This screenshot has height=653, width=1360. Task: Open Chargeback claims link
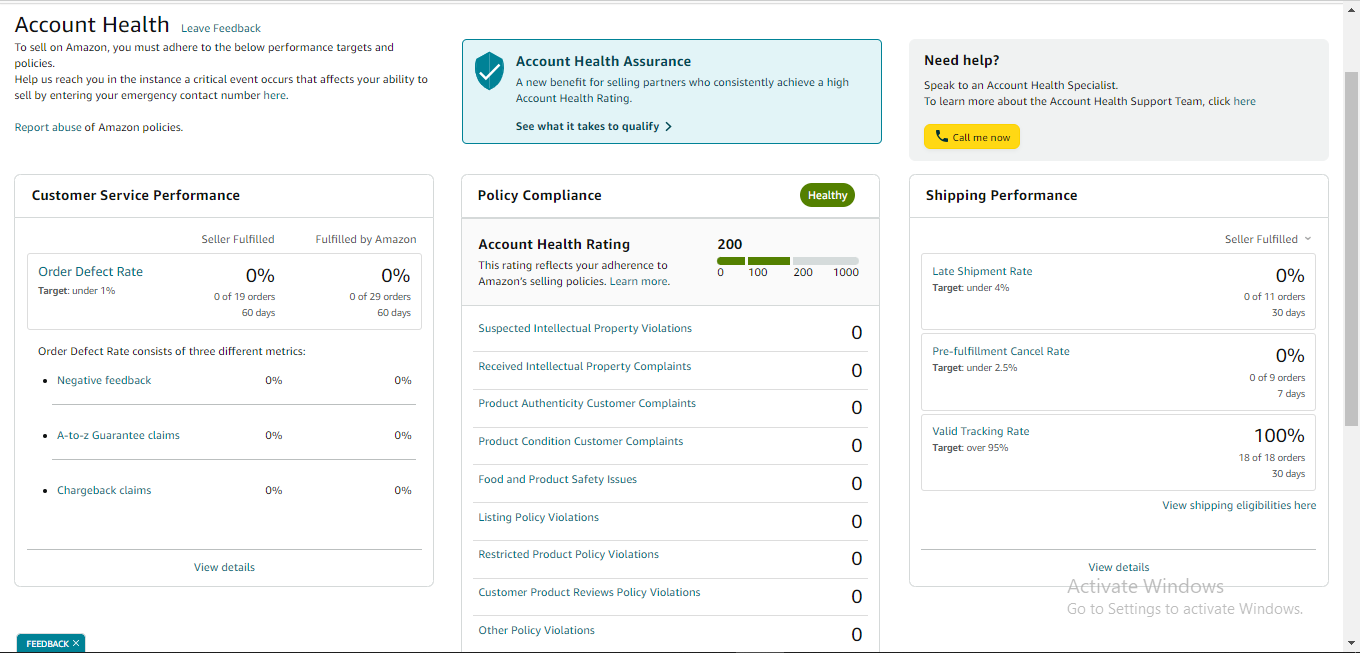pos(104,491)
